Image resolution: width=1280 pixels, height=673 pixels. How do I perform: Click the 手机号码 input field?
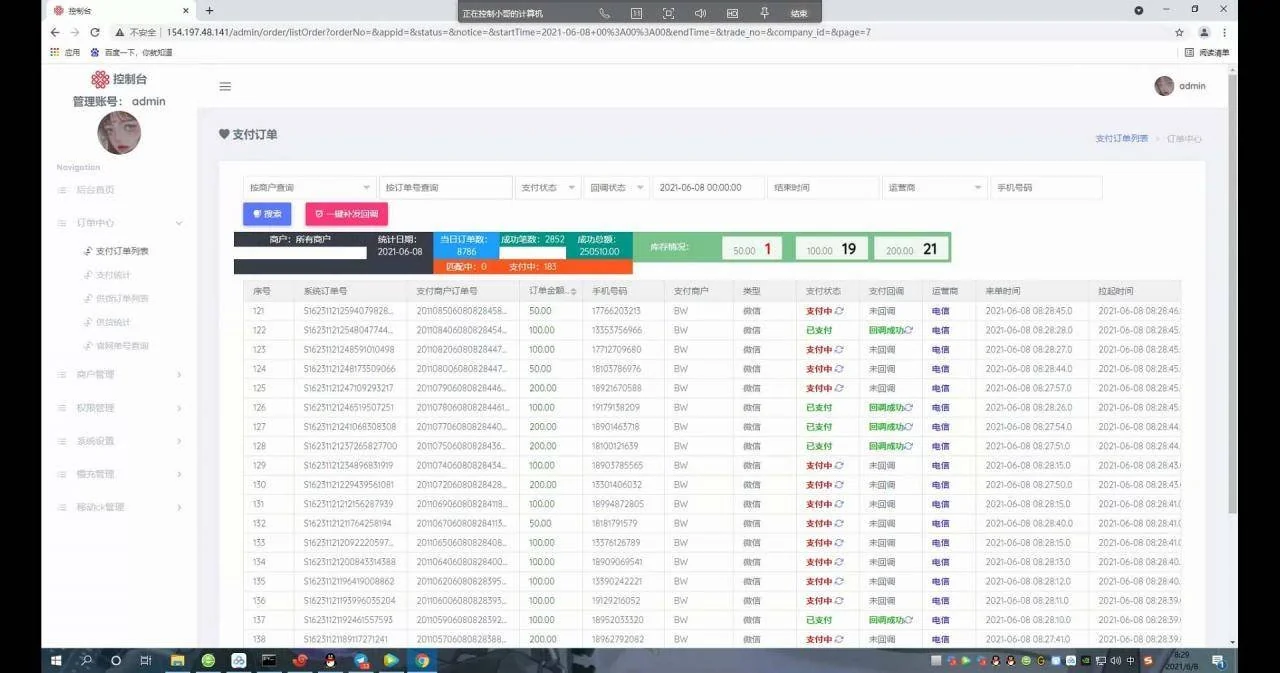(1045, 187)
